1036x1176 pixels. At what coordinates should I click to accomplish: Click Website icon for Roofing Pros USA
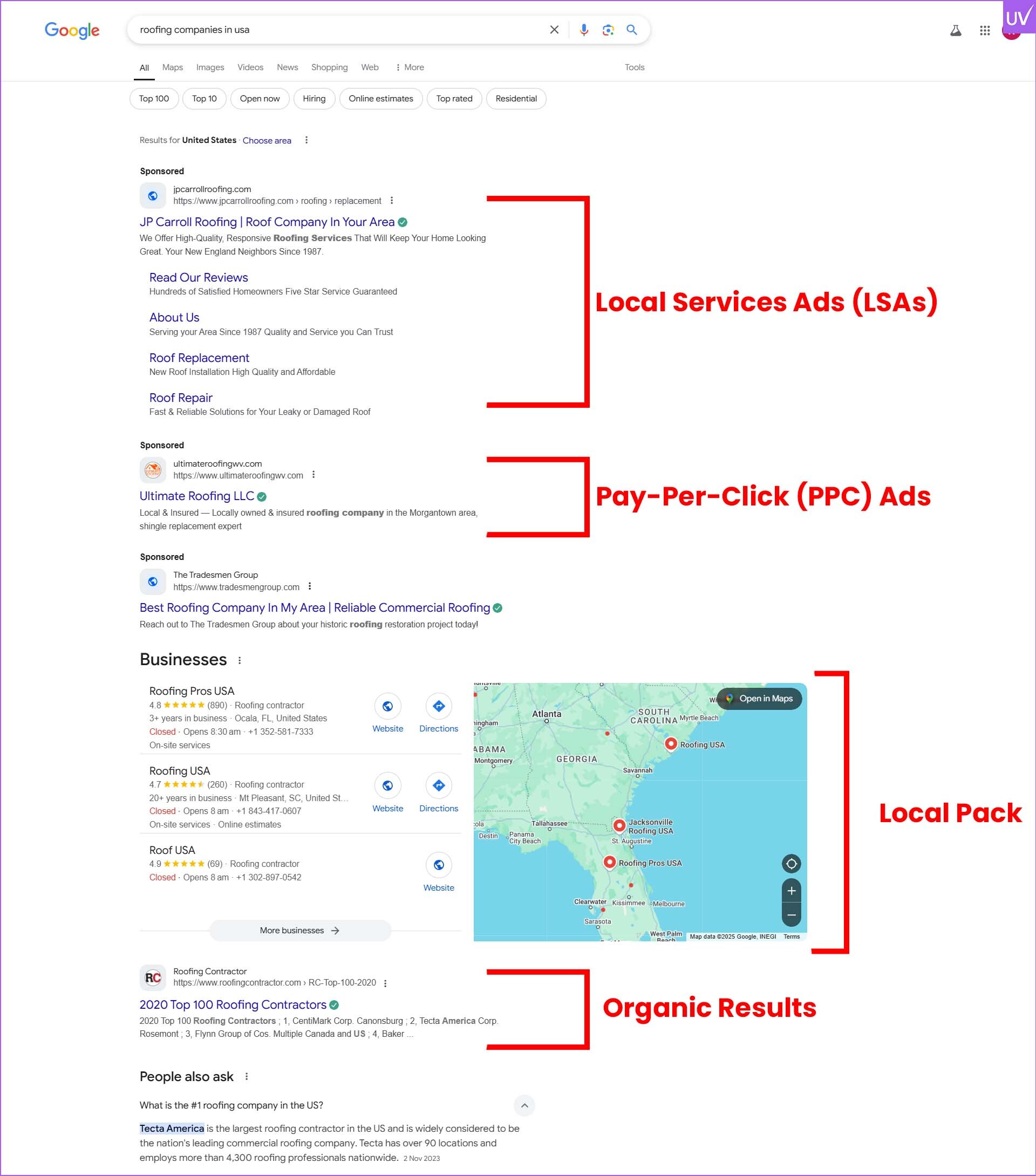click(x=387, y=706)
